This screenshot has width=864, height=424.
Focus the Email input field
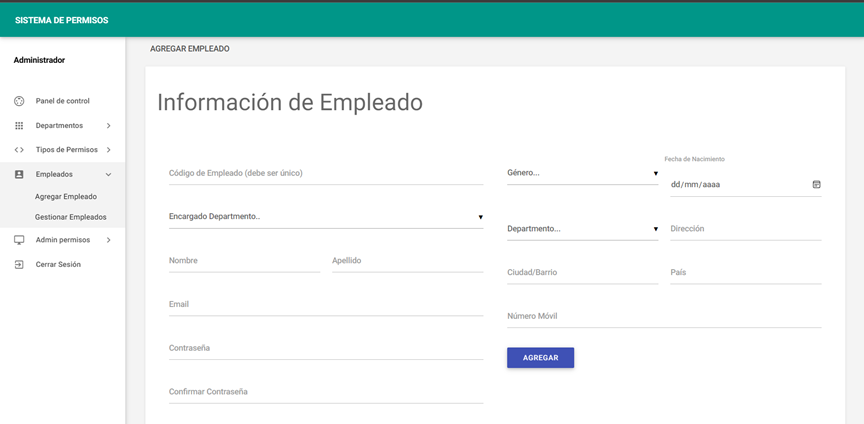[x=325, y=305]
